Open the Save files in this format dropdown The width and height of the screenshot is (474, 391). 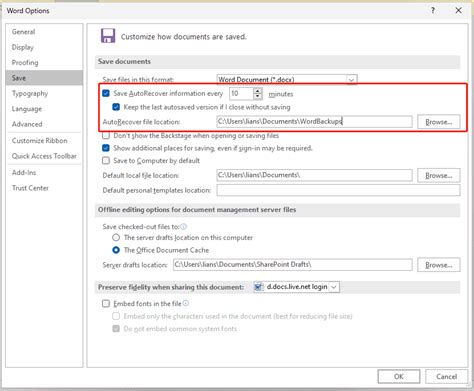[x=351, y=80]
